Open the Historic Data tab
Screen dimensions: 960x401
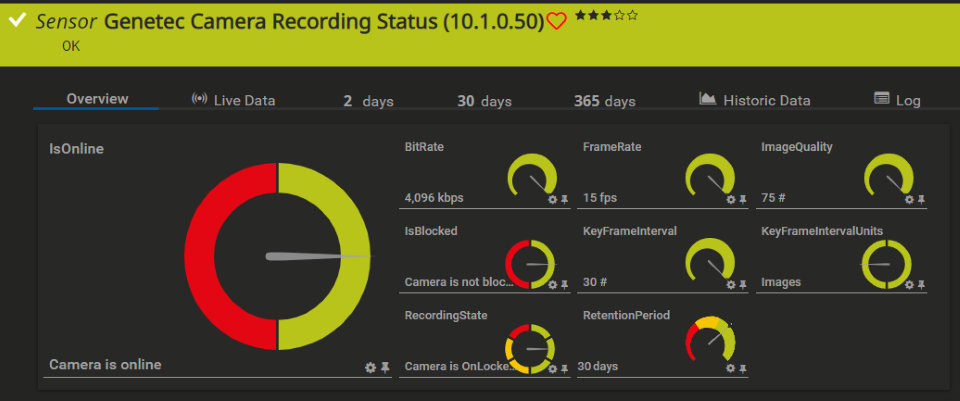click(x=755, y=100)
